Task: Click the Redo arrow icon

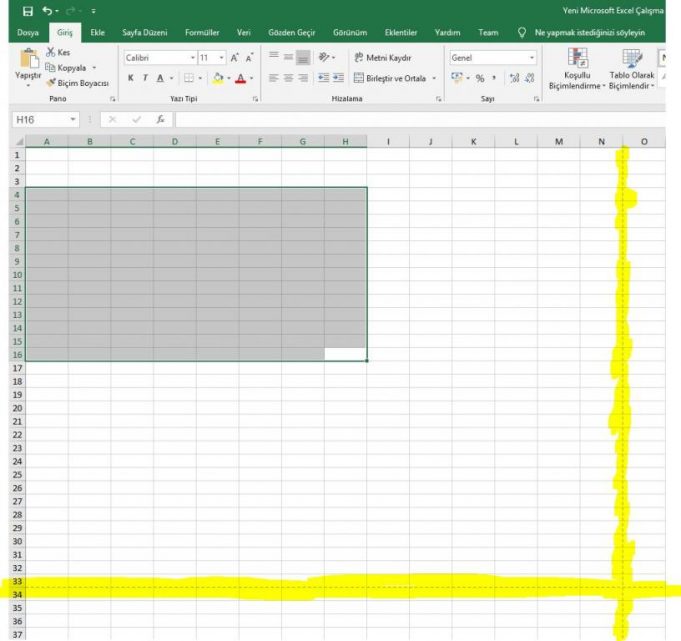Action: (72, 11)
